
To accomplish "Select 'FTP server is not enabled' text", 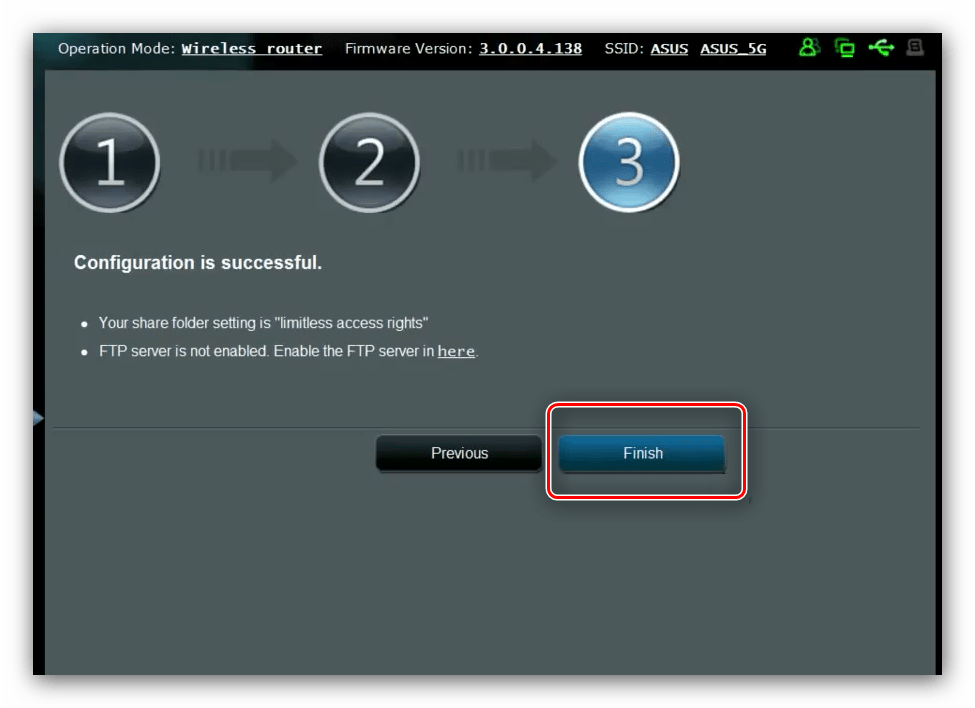I will [x=183, y=351].
